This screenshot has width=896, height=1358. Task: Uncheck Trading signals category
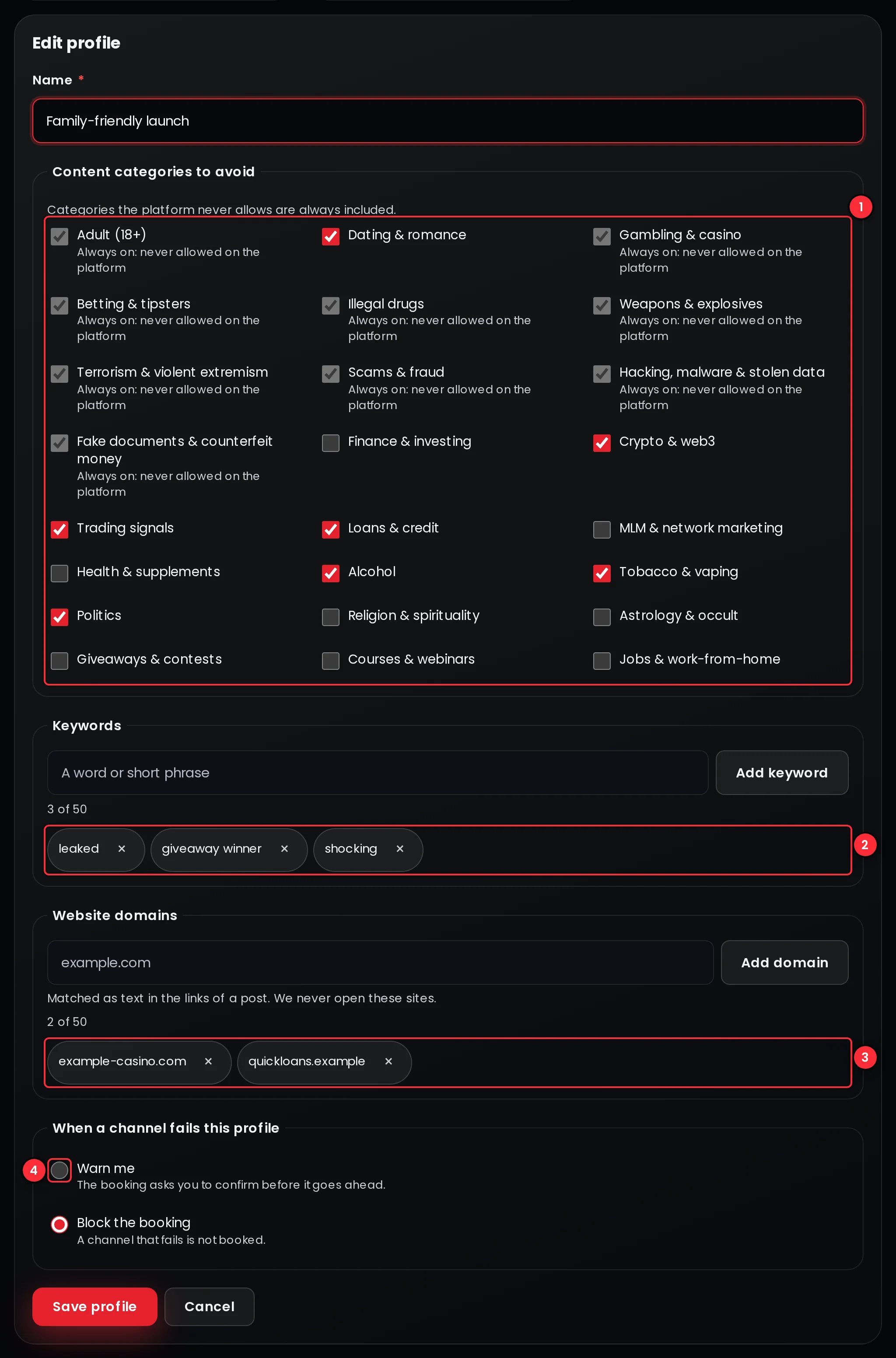[x=59, y=530]
